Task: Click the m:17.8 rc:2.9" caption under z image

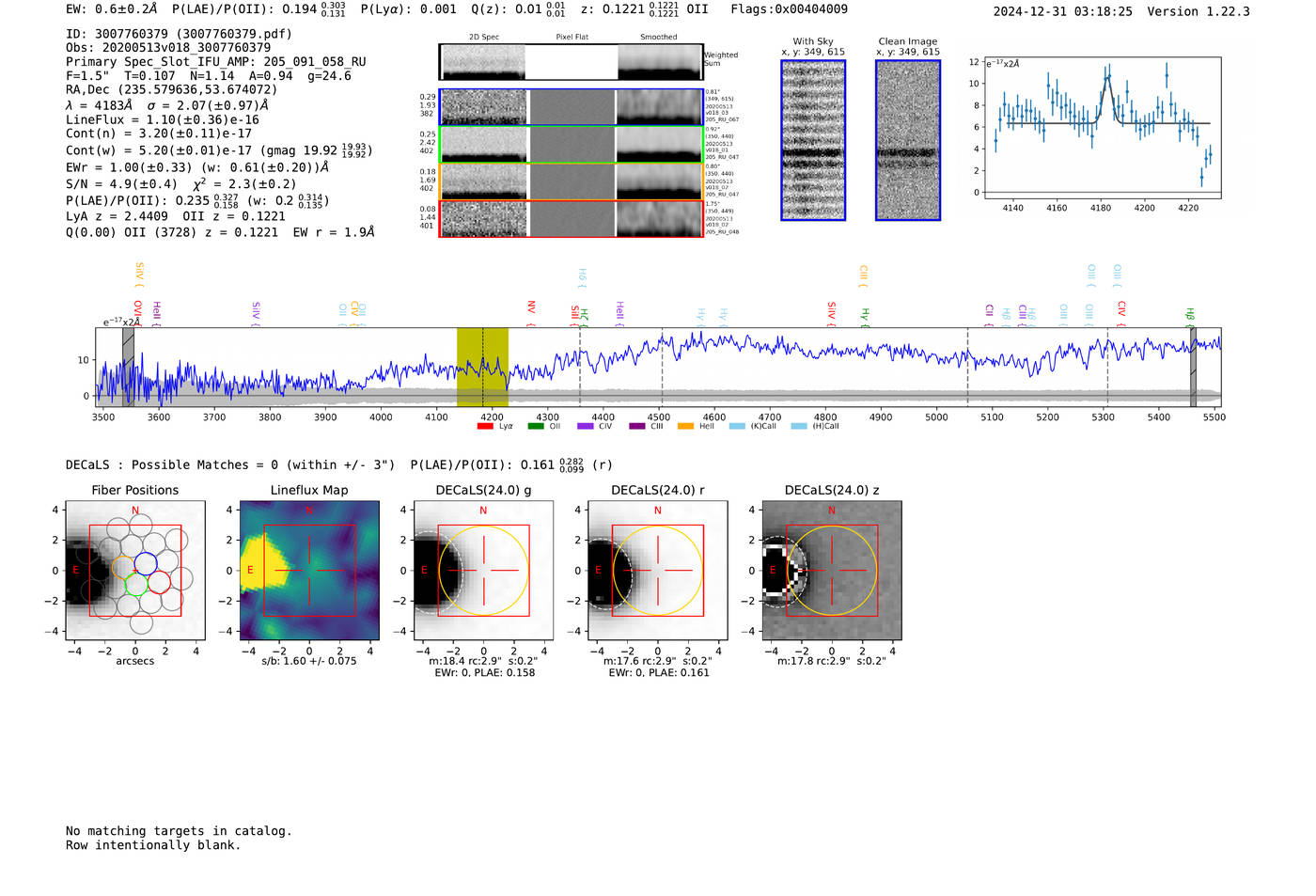Action: tap(832, 661)
